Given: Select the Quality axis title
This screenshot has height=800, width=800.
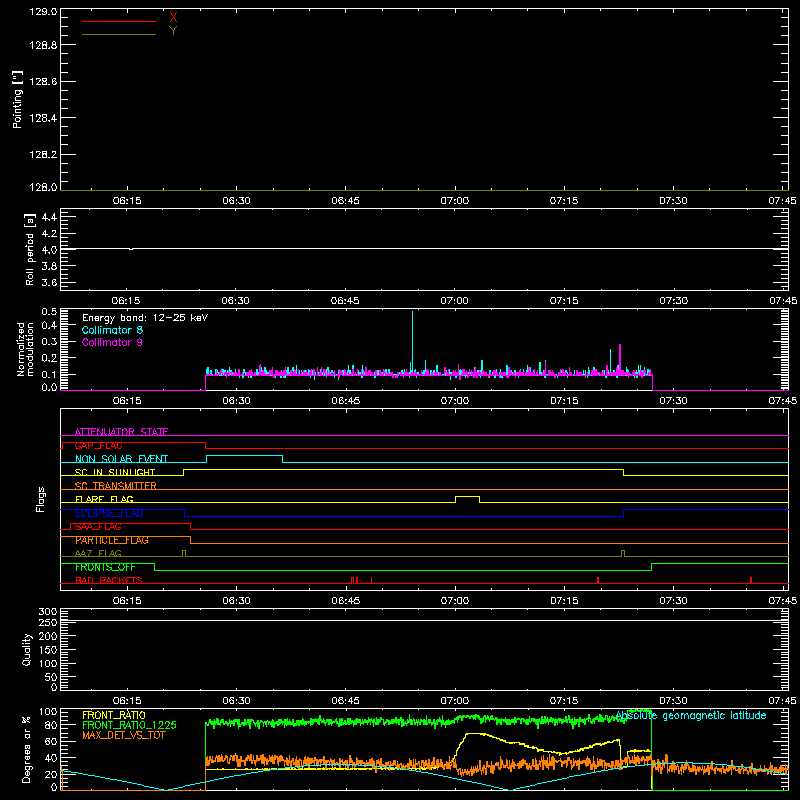Looking at the screenshot, I should (27, 649).
